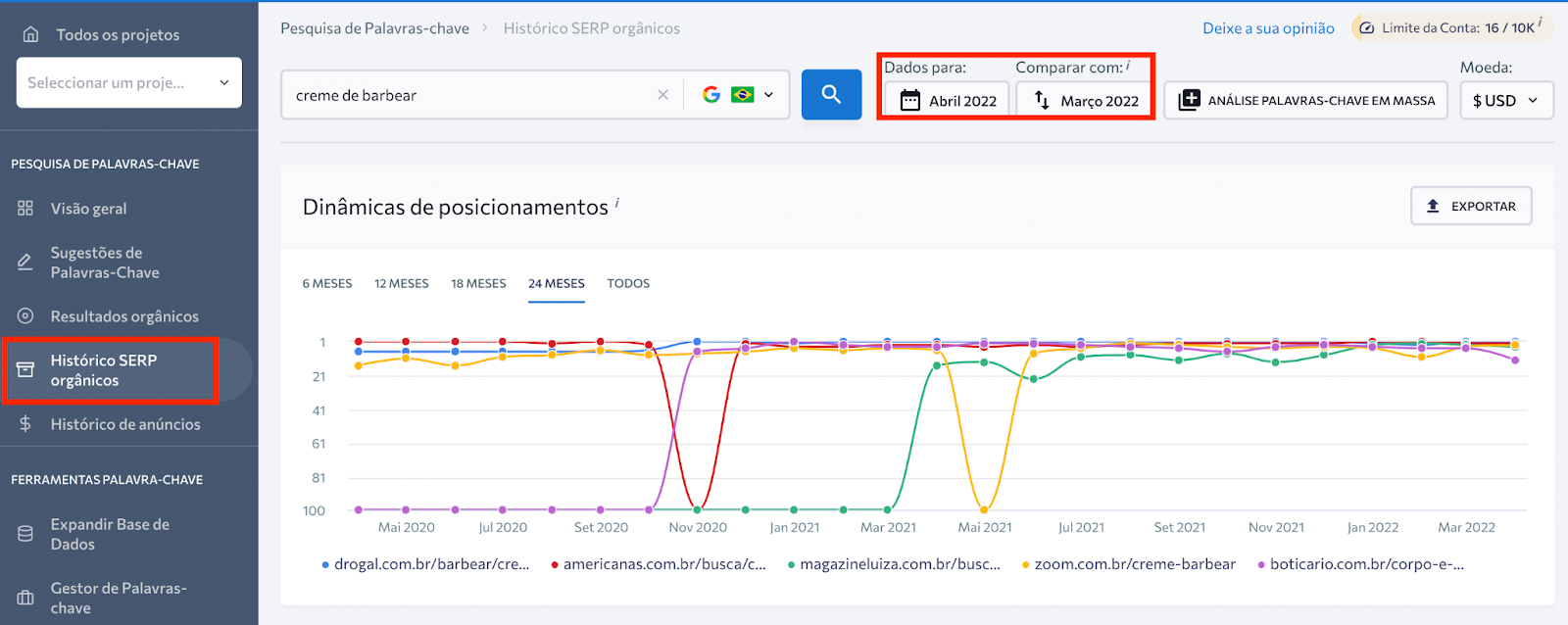The width and height of the screenshot is (1568, 625).
Task: Click the EXPORTAR button
Action: [1471, 206]
